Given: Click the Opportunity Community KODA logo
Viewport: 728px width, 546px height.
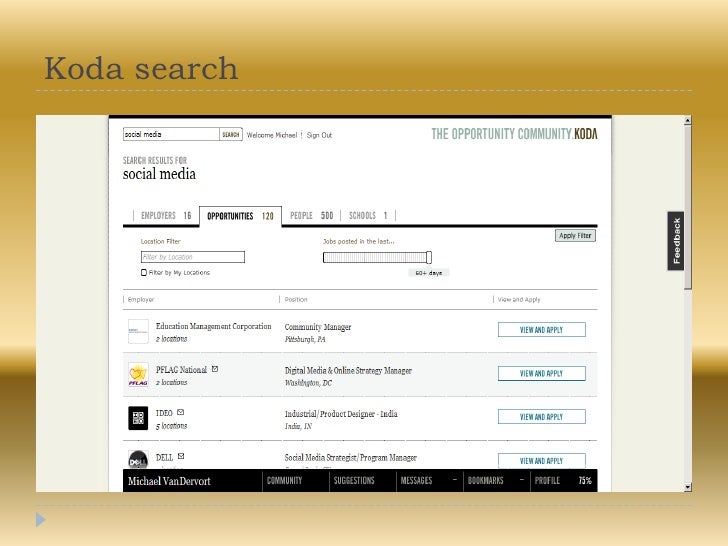Looking at the screenshot, I should (x=514, y=134).
